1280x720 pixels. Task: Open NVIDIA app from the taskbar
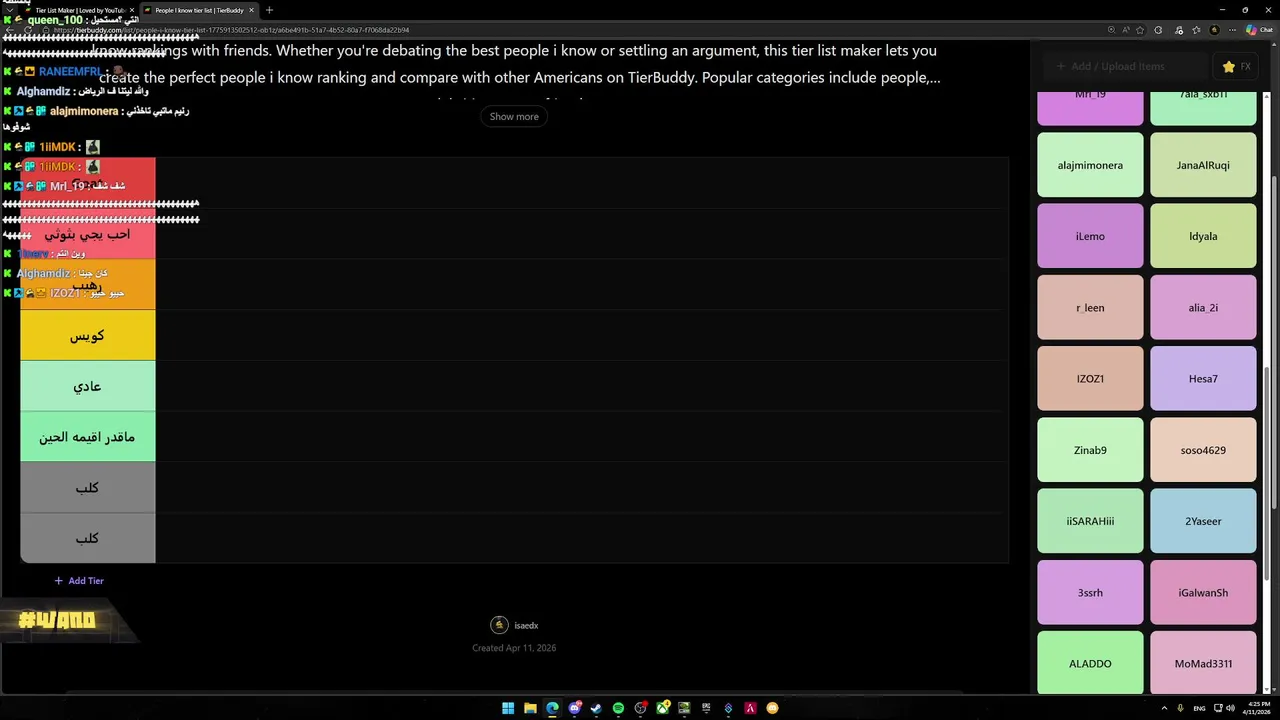[x=684, y=708]
